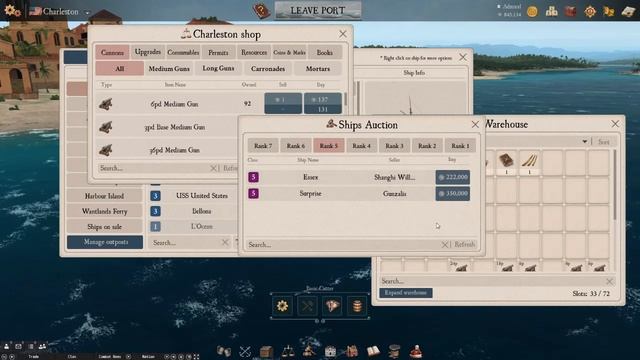Viewport: 640px width, 360px height.
Task: Switch to the Permits tab in shop
Action: (218, 52)
